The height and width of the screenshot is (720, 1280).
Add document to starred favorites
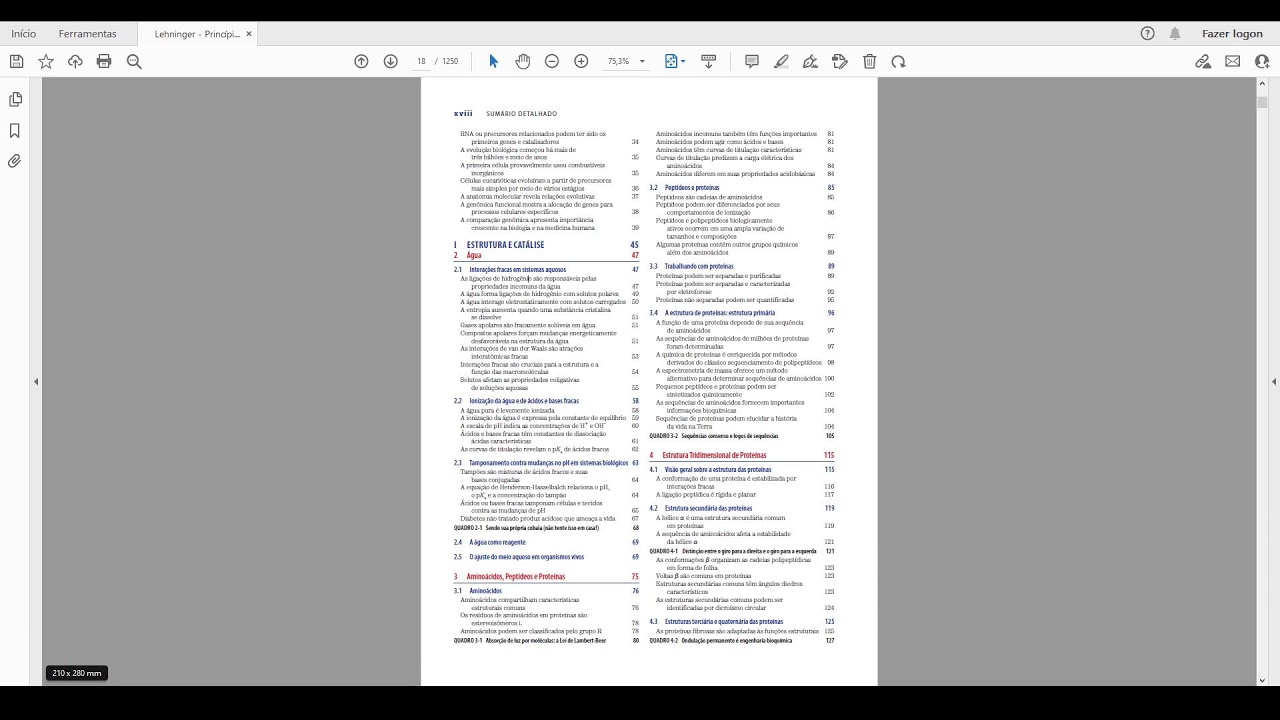pyautogui.click(x=46, y=61)
